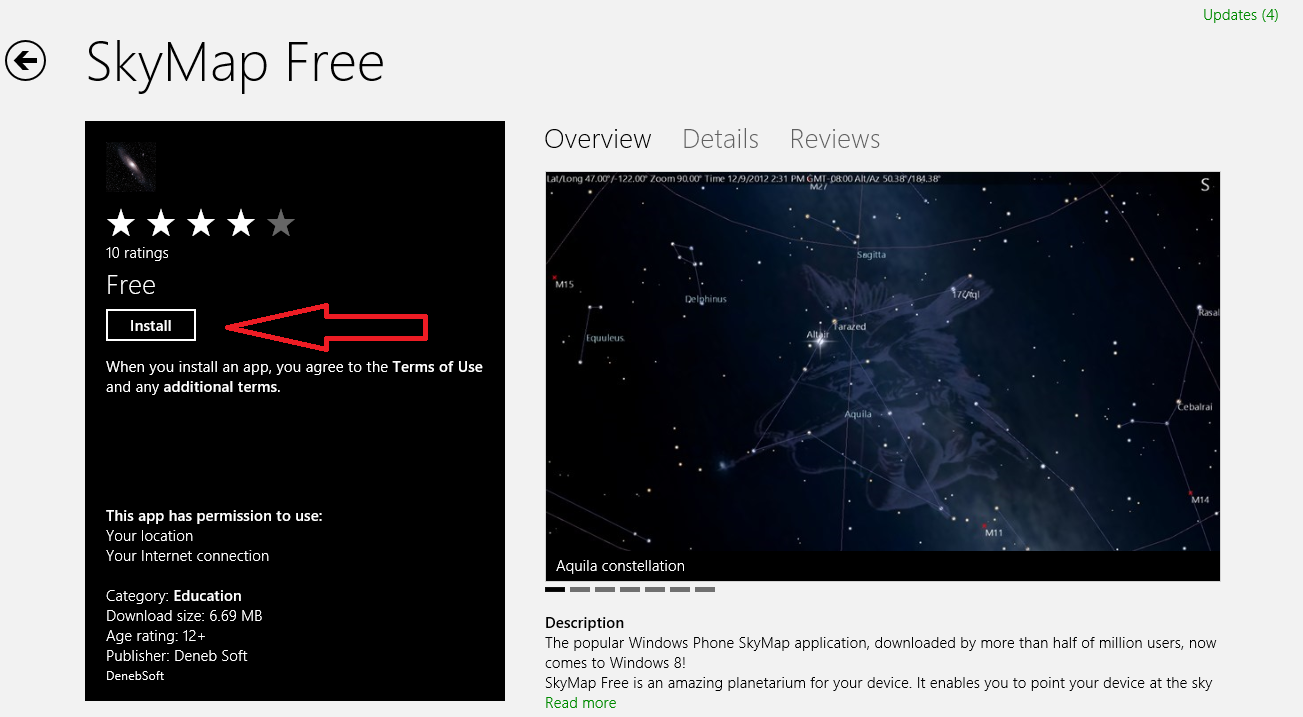Select the second screenshot page indicator
Image resolution: width=1303 pixels, height=717 pixels.
tap(580, 590)
